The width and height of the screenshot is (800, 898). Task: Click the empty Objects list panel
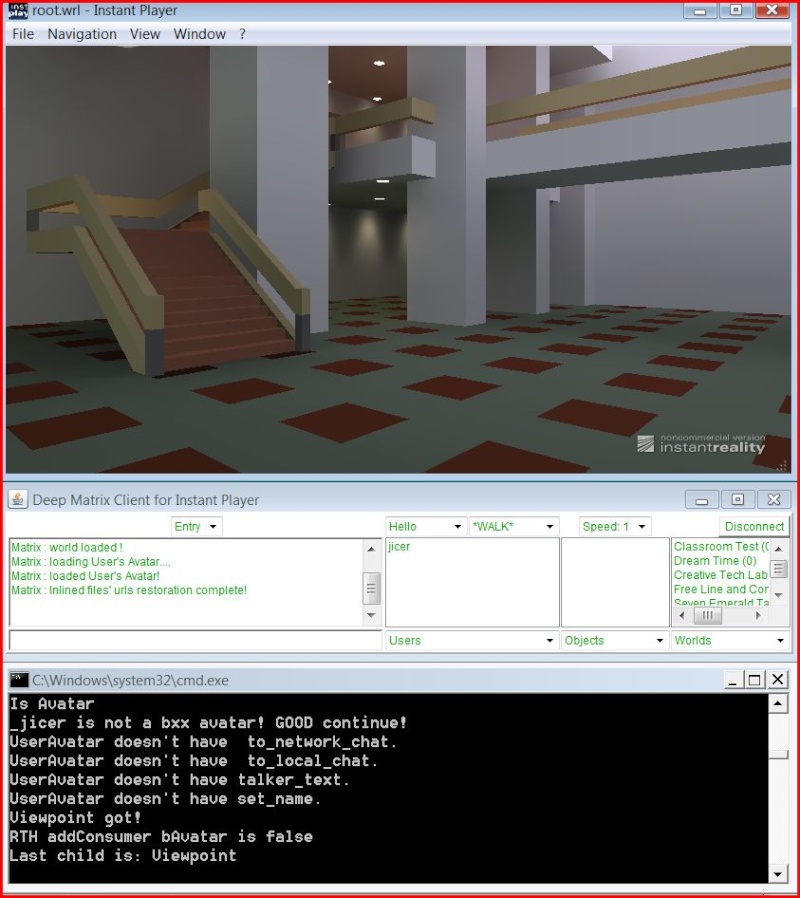pyautogui.click(x=615, y=582)
